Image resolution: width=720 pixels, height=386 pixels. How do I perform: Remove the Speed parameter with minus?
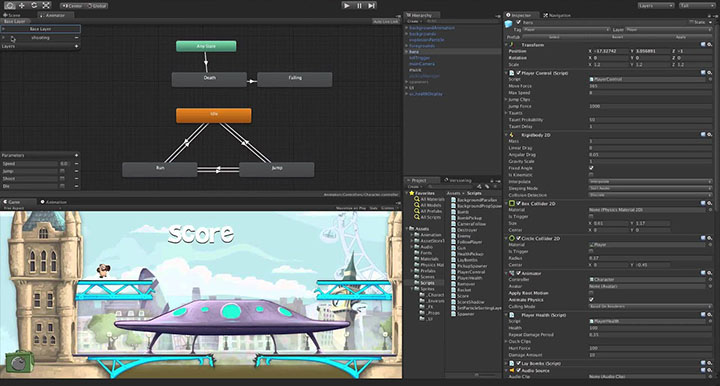tap(76, 163)
